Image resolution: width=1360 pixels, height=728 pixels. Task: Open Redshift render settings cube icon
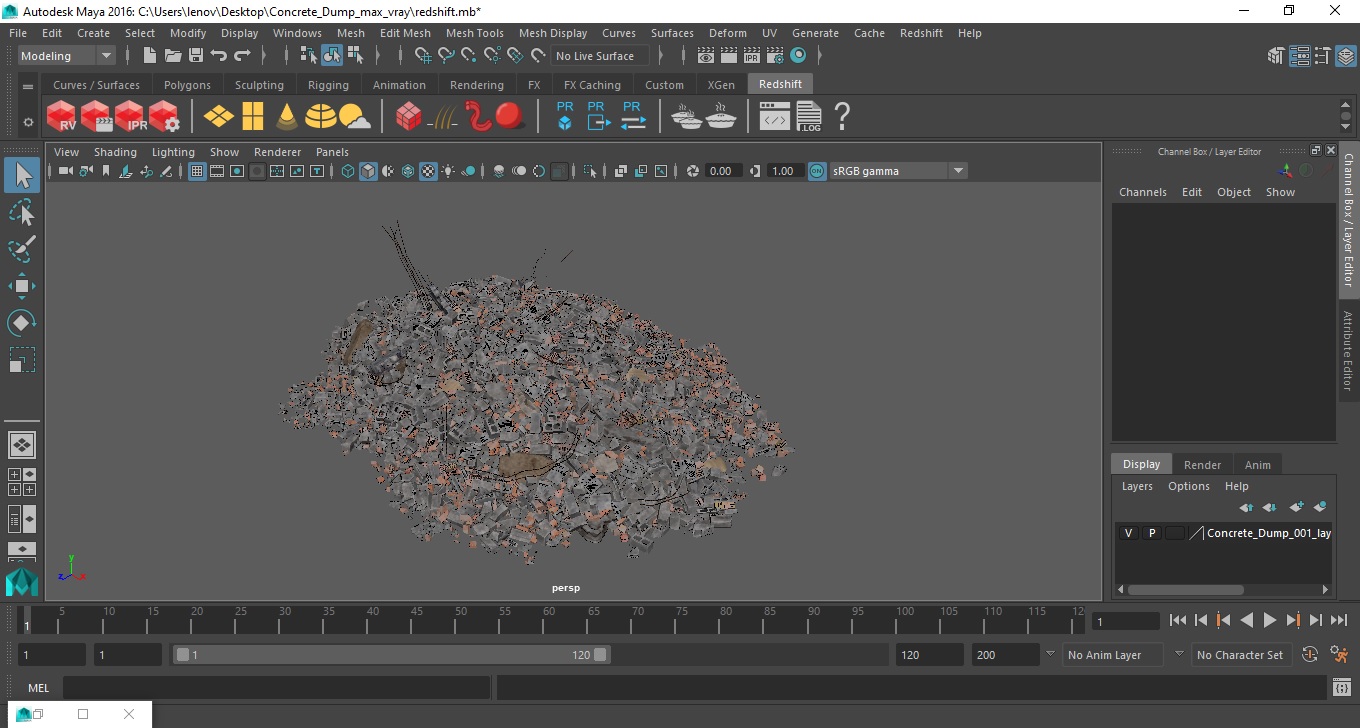click(164, 116)
